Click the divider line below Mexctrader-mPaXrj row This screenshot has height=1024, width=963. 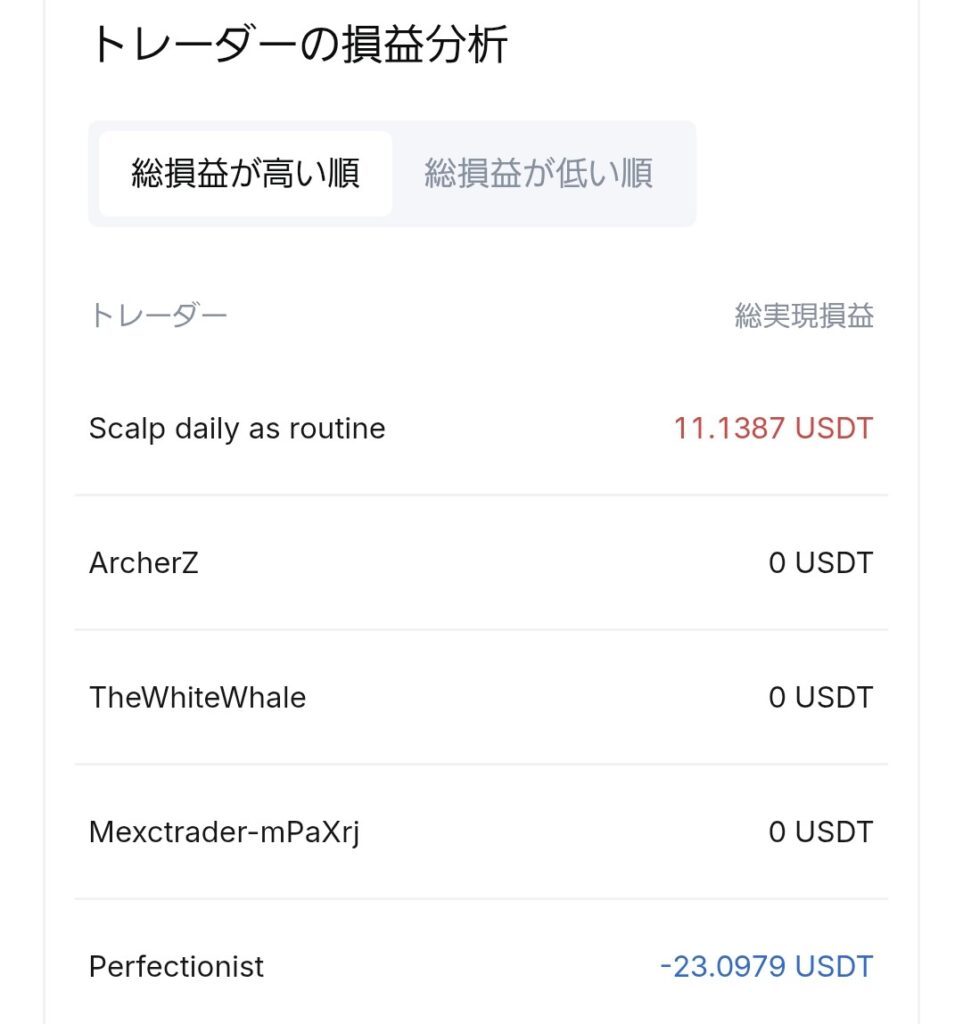tap(480, 899)
